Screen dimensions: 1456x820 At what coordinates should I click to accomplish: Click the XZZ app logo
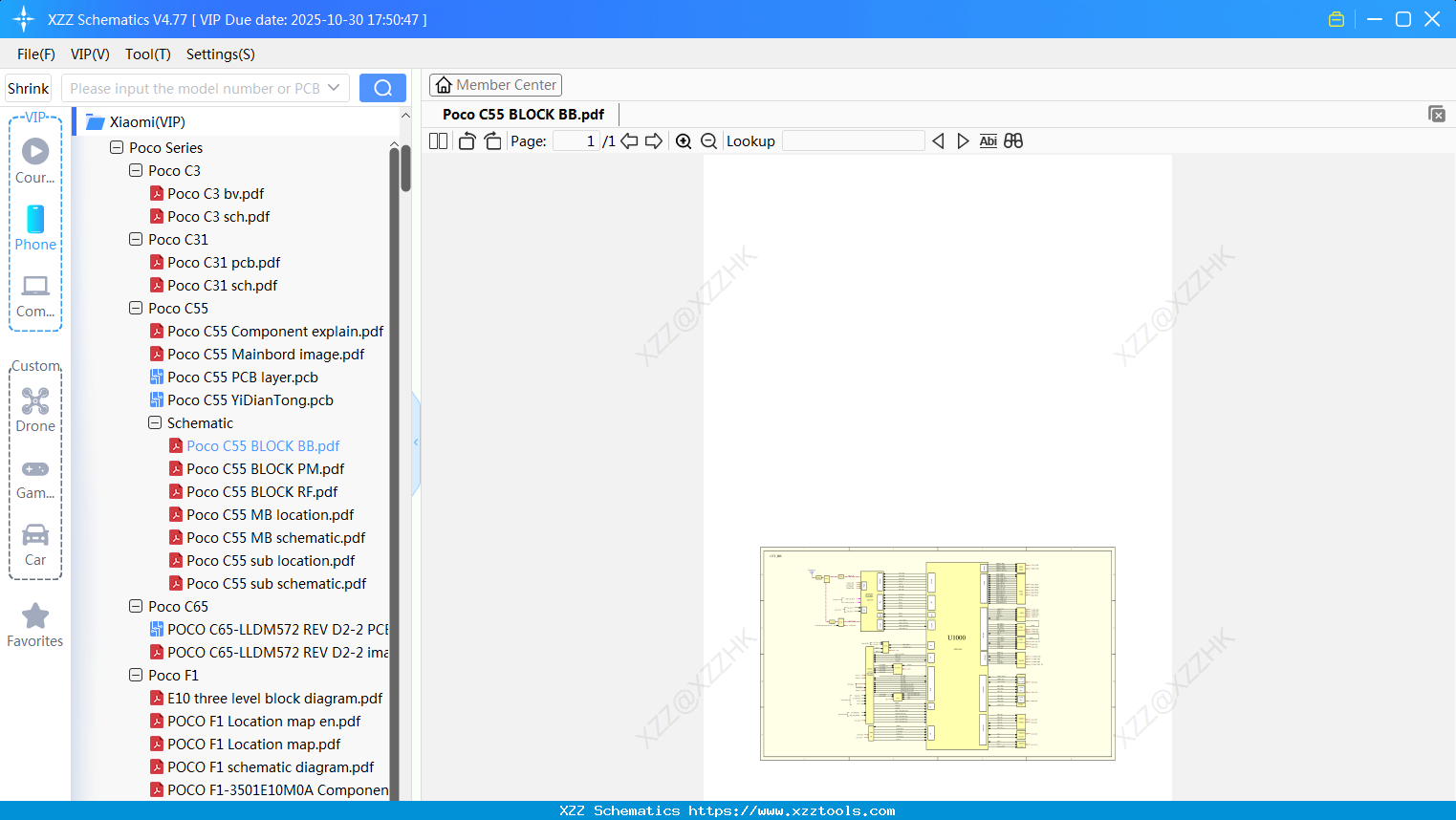click(x=24, y=19)
